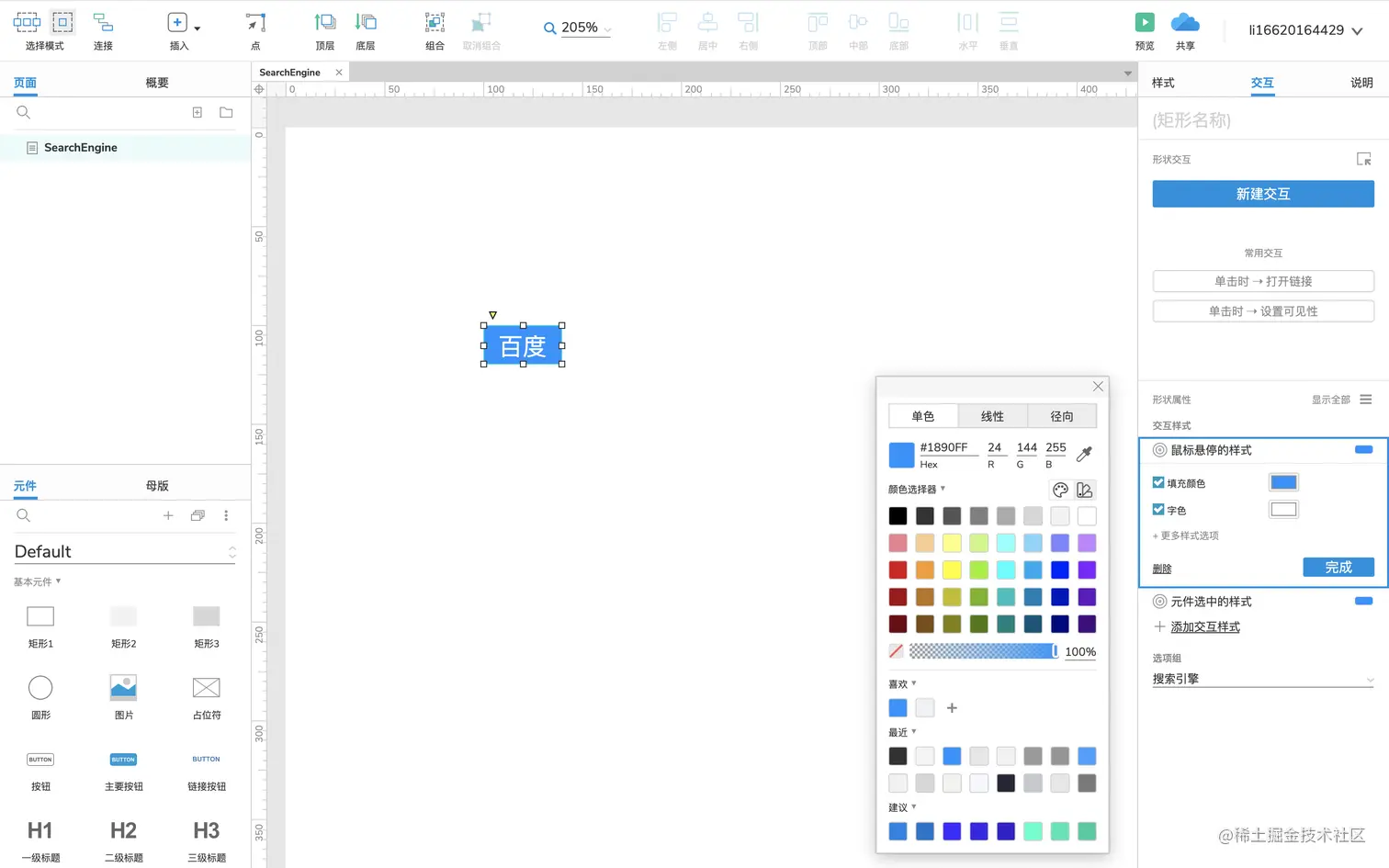1389x868 pixels.
Task: Open the color palette picker icon
Action: 1060,490
